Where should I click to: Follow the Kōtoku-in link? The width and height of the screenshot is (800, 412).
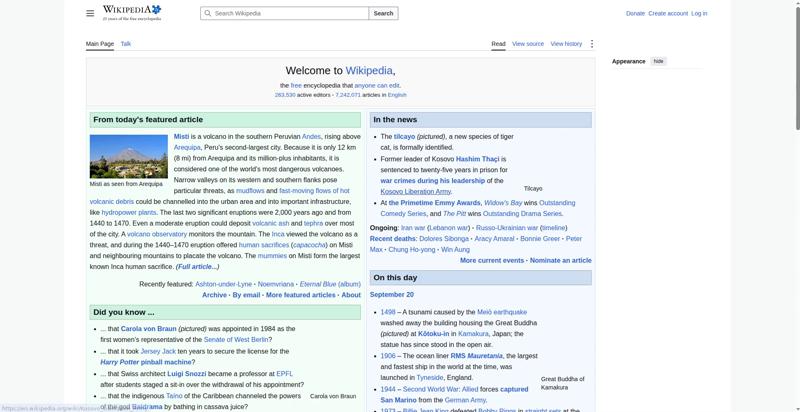click(434, 334)
